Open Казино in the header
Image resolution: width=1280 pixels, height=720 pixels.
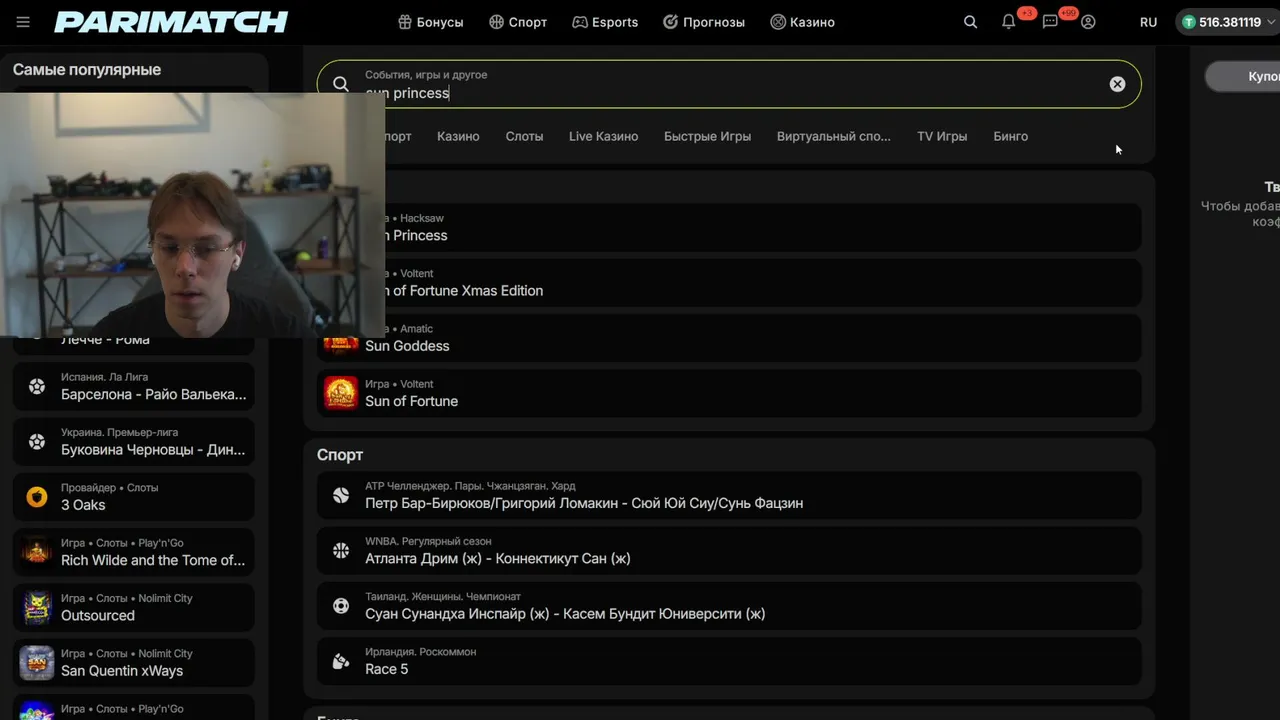pos(802,22)
